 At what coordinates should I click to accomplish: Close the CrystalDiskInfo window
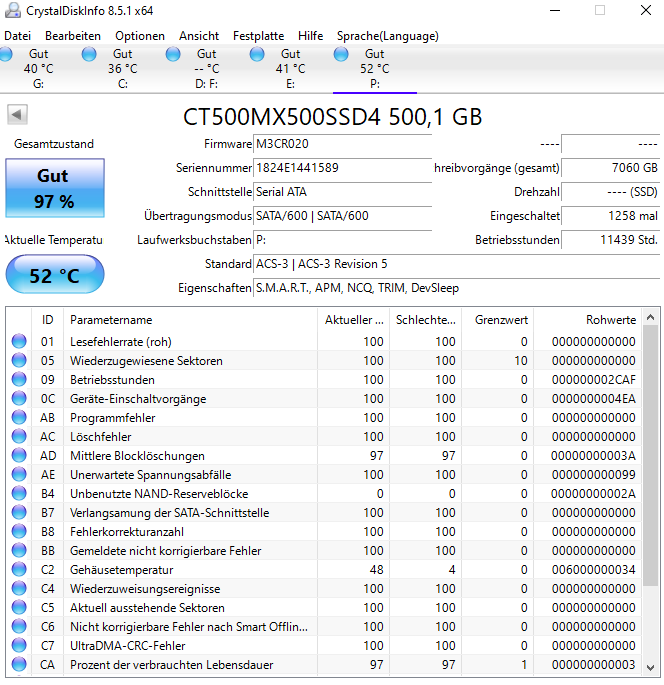point(646,10)
